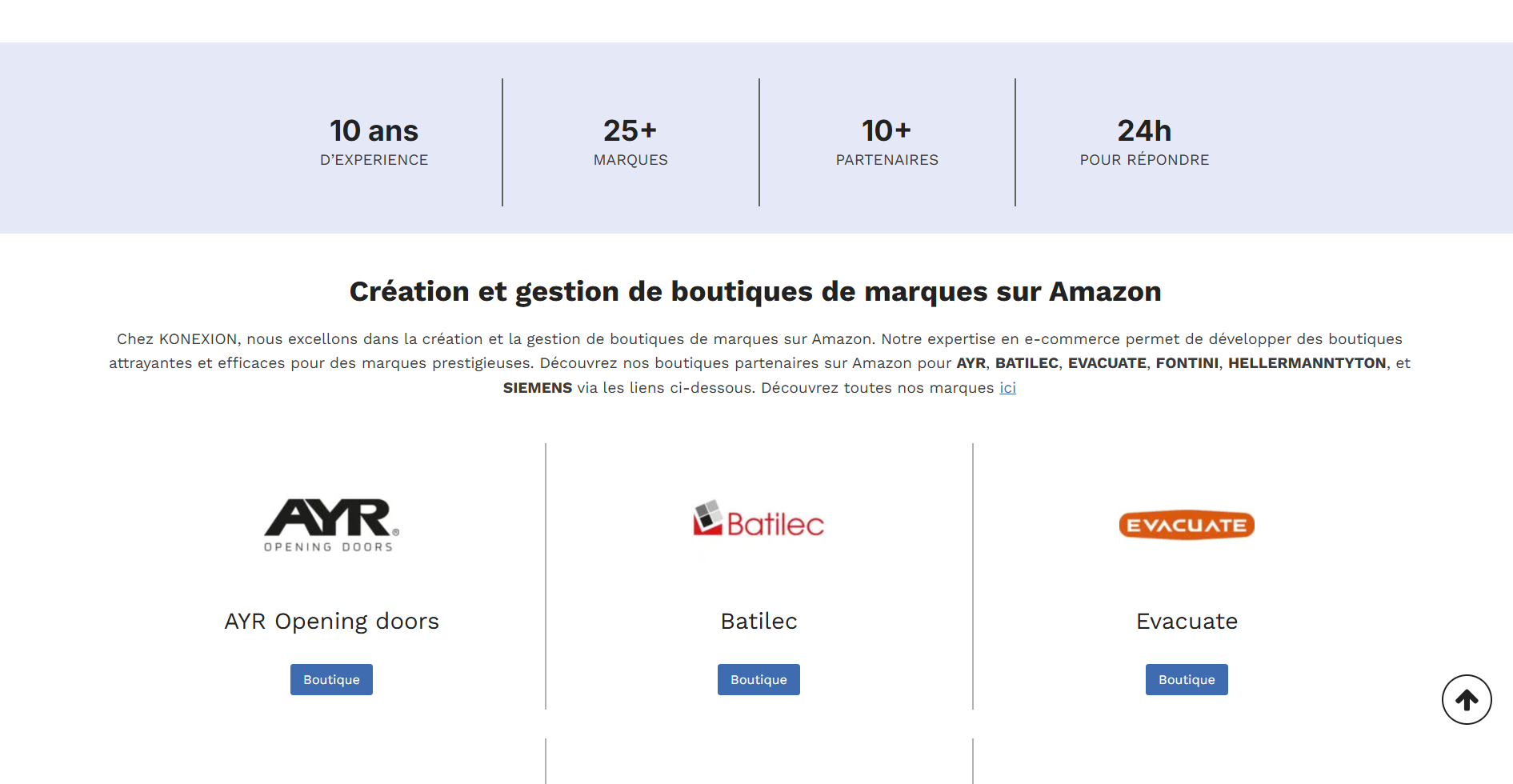The image size is (1513, 784).
Task: Click the Amazon boutiques section heading
Action: click(755, 292)
